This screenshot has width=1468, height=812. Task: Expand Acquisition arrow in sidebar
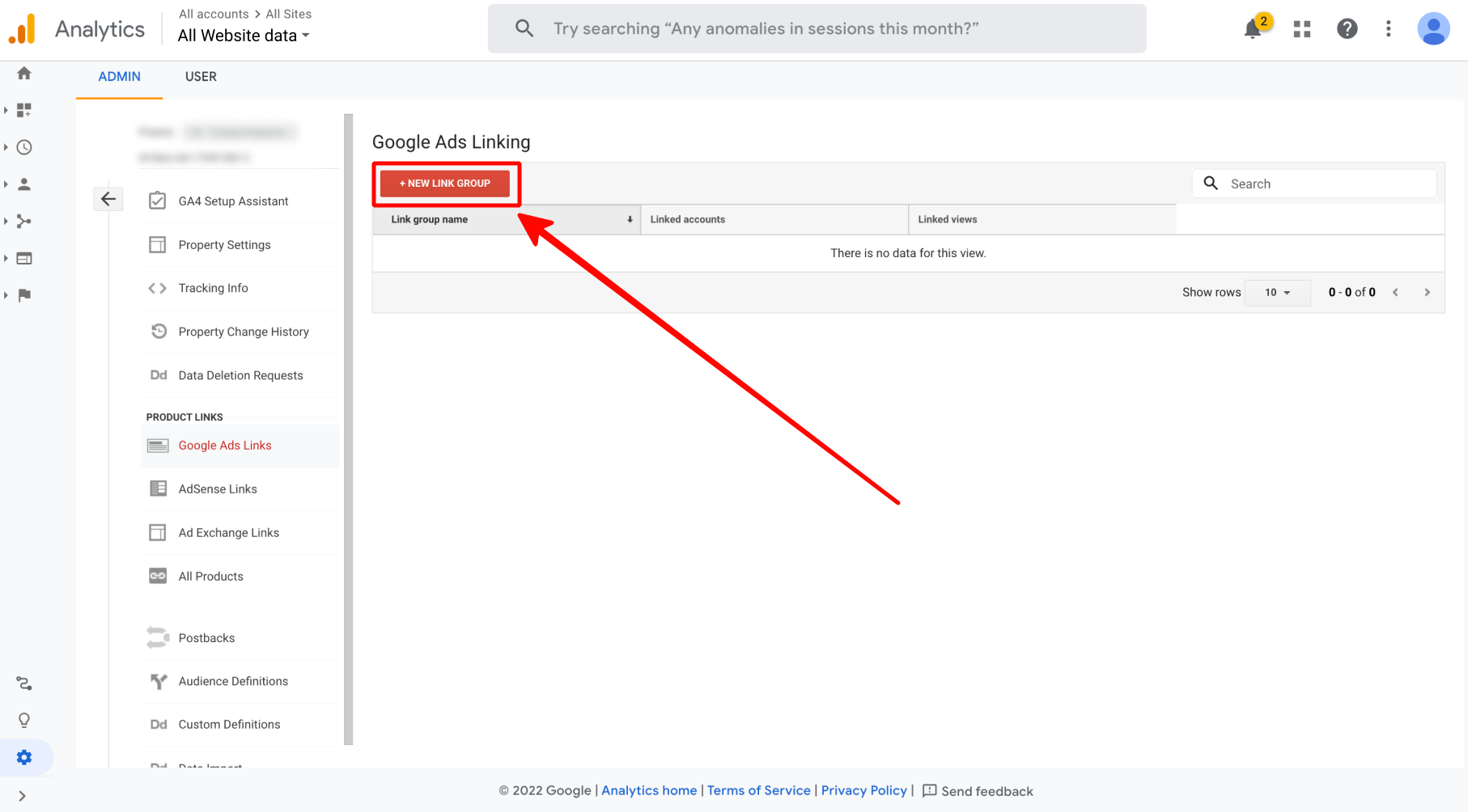(x=6, y=222)
